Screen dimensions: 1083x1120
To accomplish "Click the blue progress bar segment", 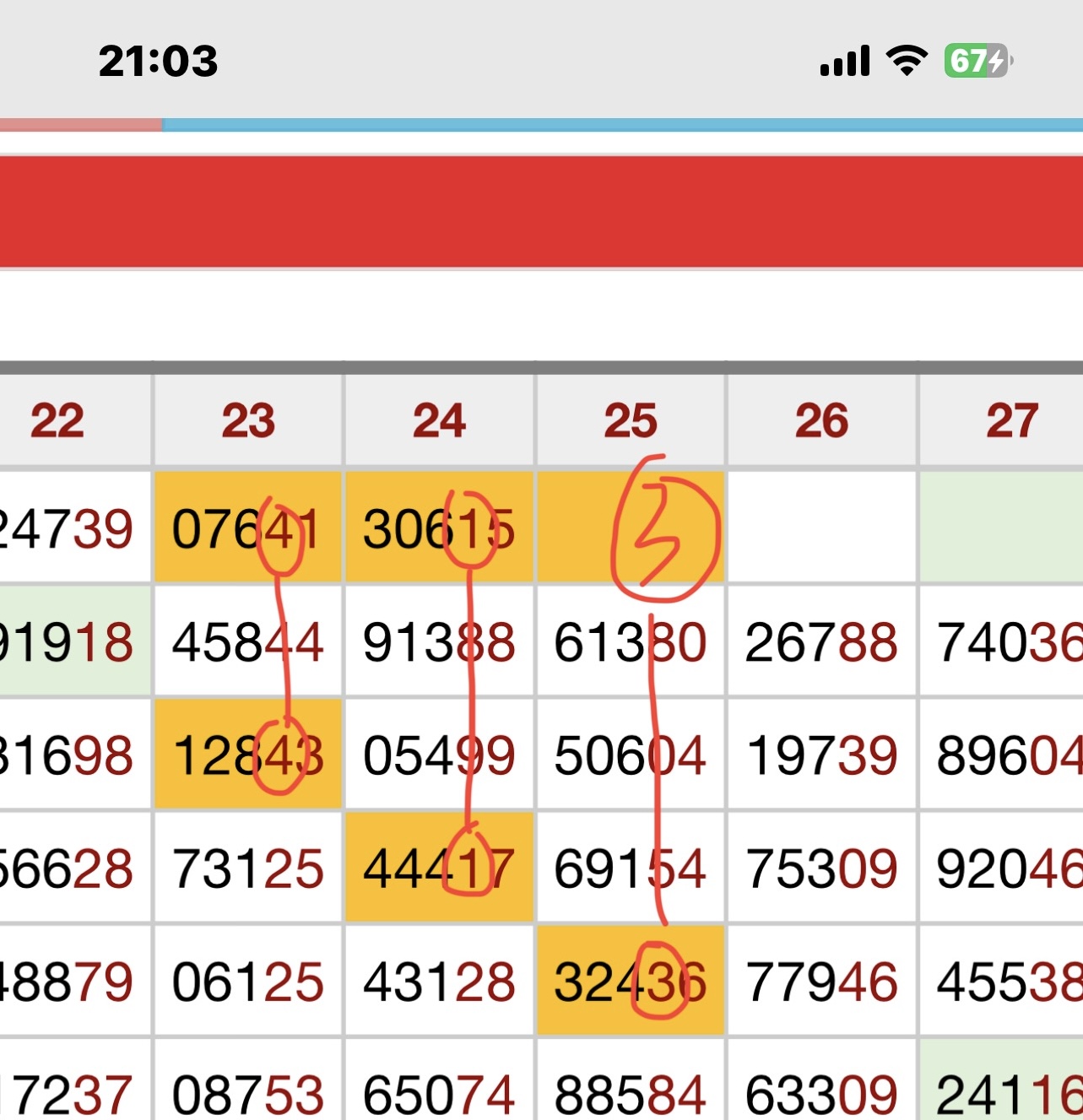I will click(x=621, y=125).
